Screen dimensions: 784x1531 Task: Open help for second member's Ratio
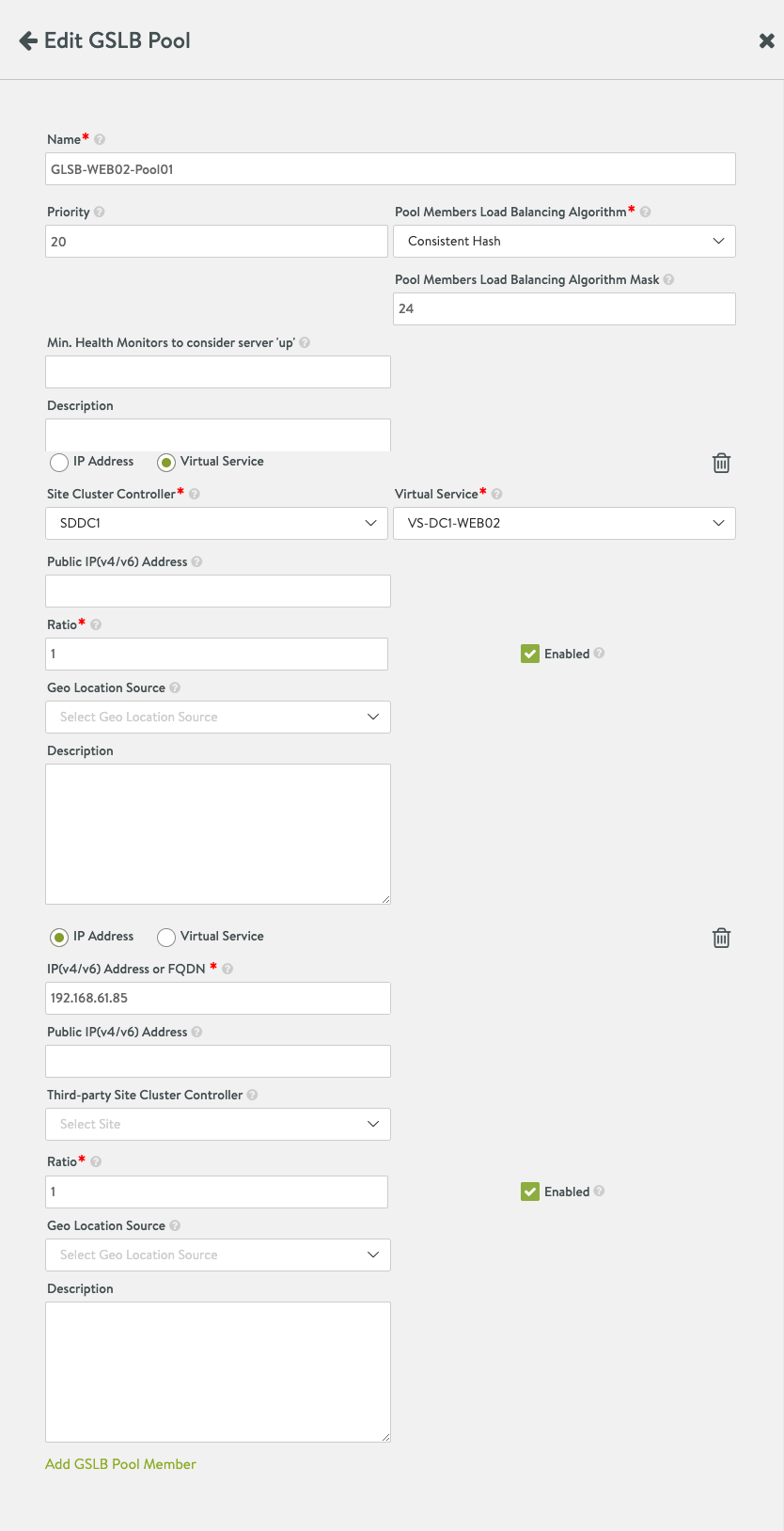pyautogui.click(x=96, y=1161)
